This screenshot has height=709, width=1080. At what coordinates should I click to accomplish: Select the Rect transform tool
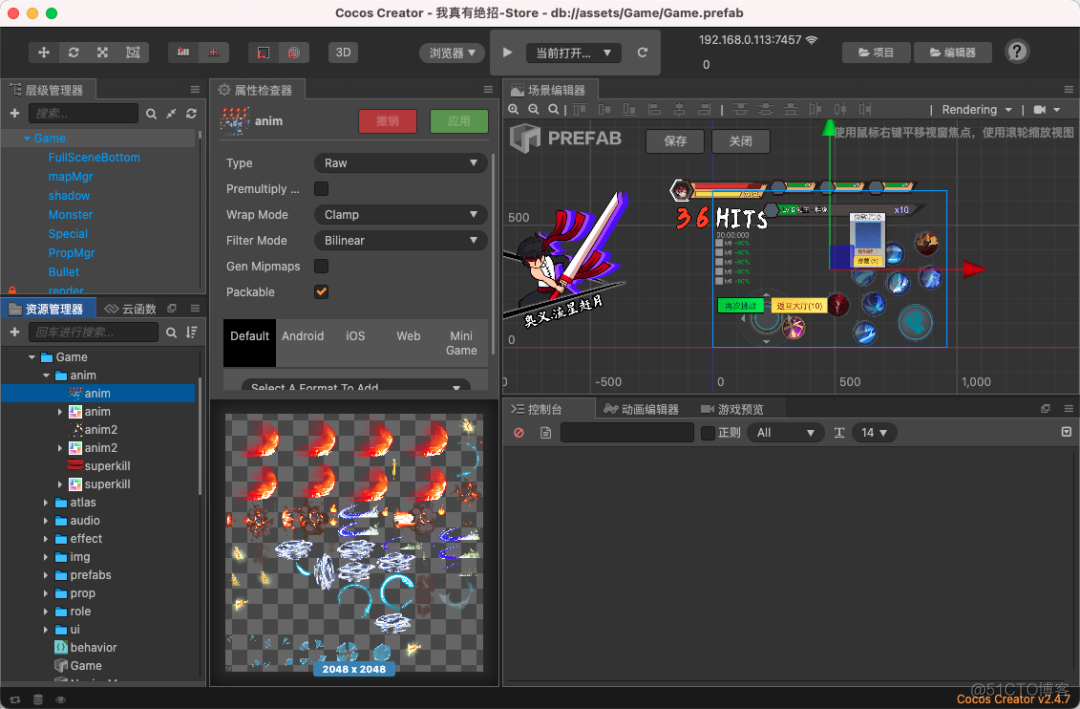coord(133,52)
